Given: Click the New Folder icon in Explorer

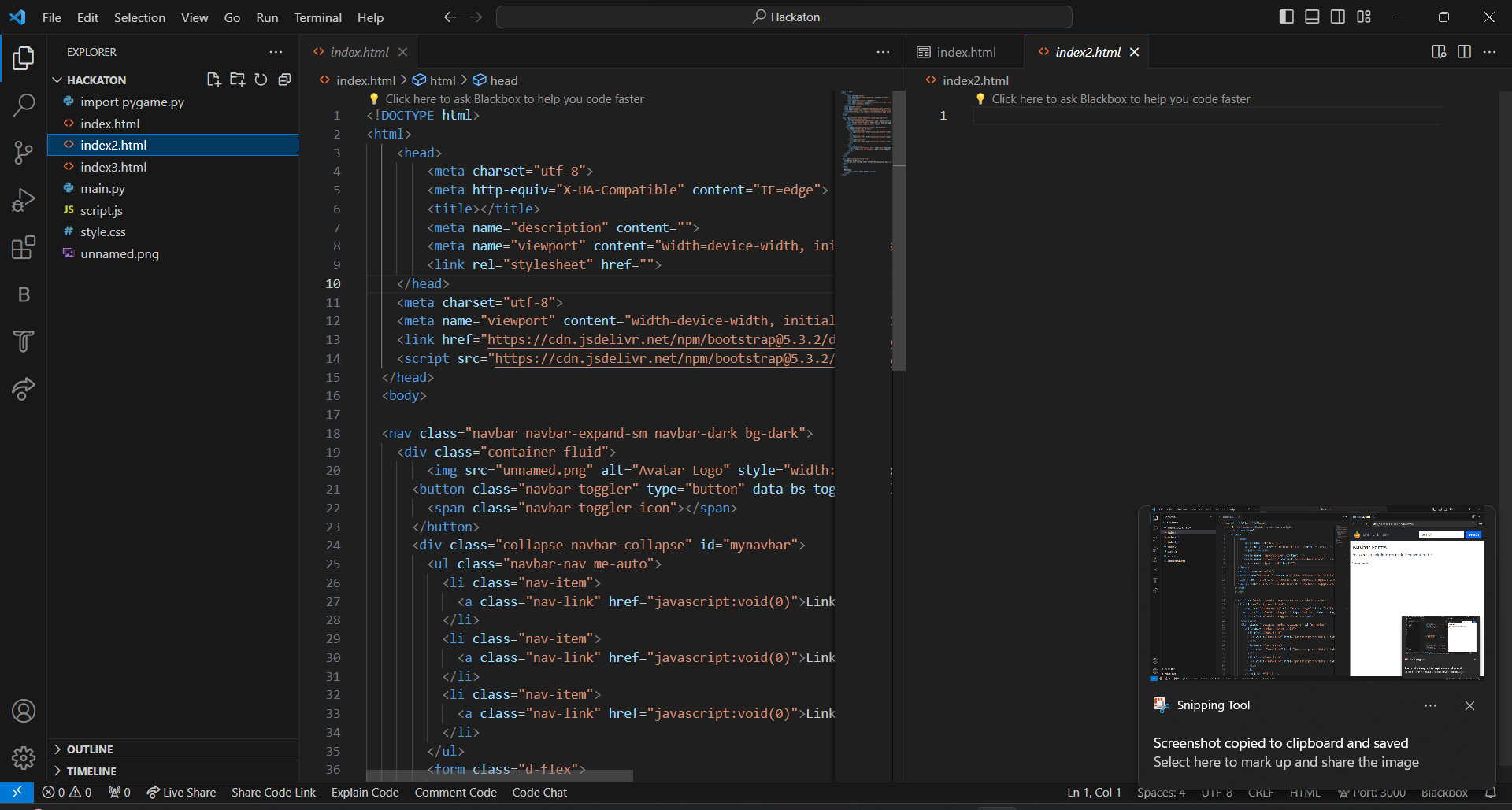Looking at the screenshot, I should tap(237, 80).
